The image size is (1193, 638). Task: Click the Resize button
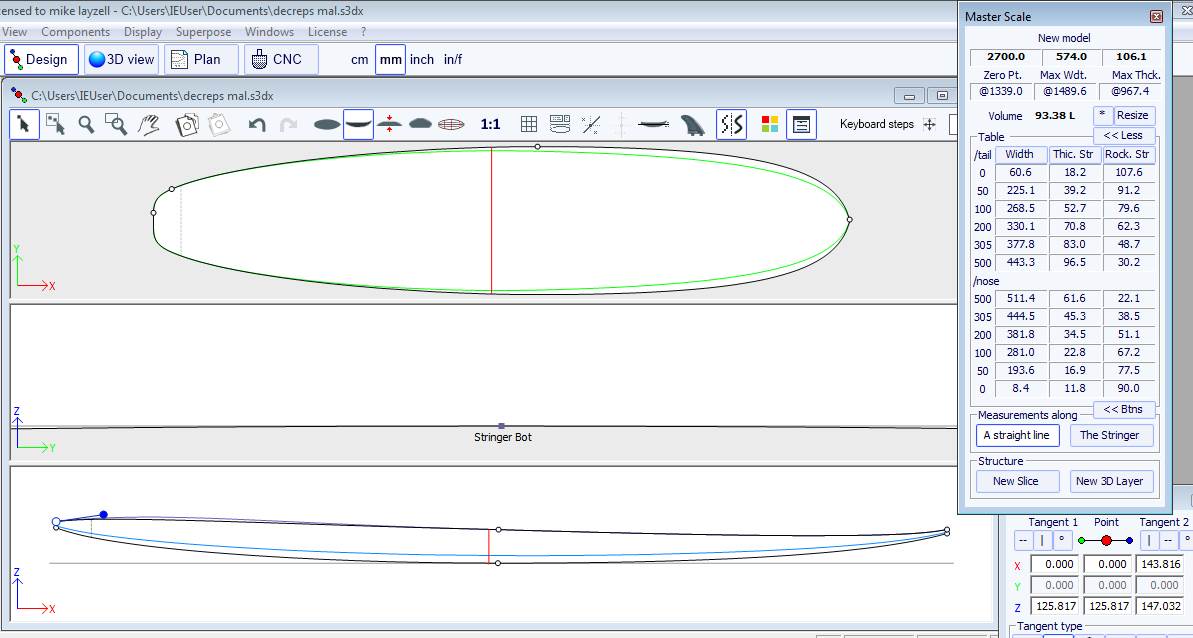click(x=1133, y=115)
